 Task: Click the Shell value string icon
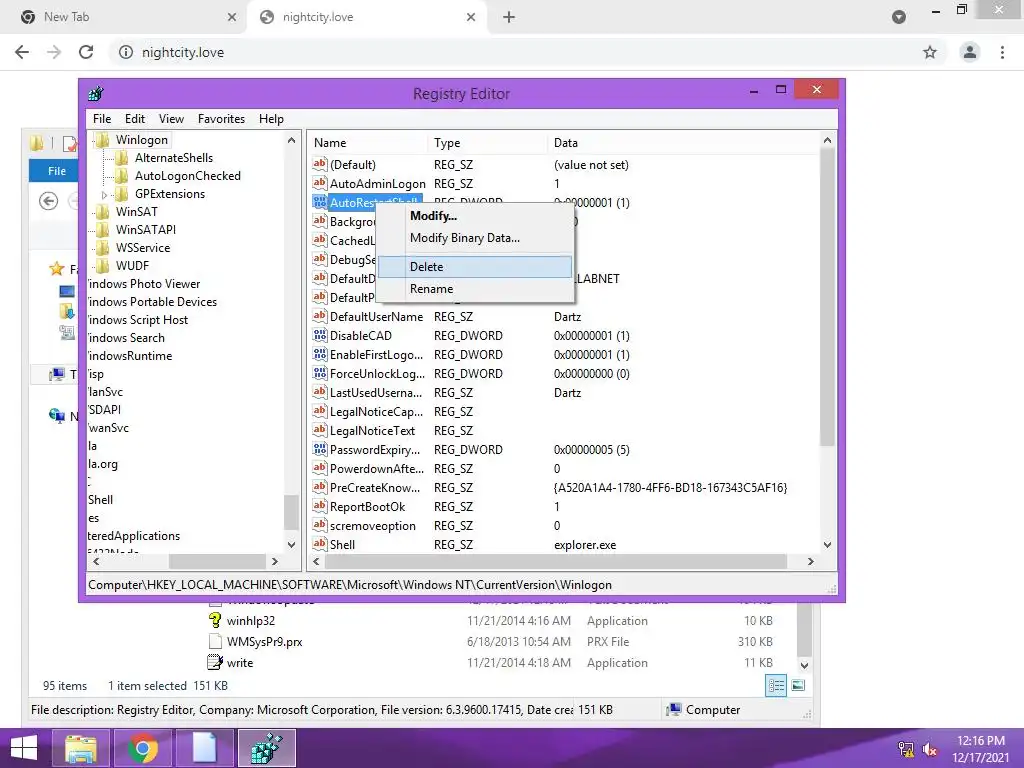[319, 544]
